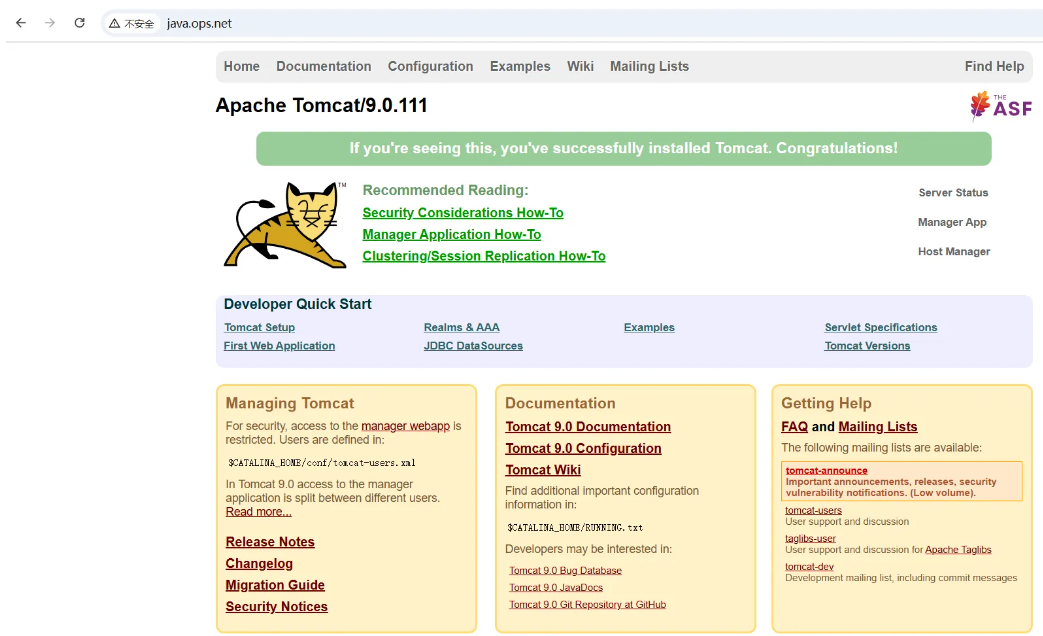Open the tomcat-announce mailing list link
The image size is (1043, 636).
pos(826,470)
